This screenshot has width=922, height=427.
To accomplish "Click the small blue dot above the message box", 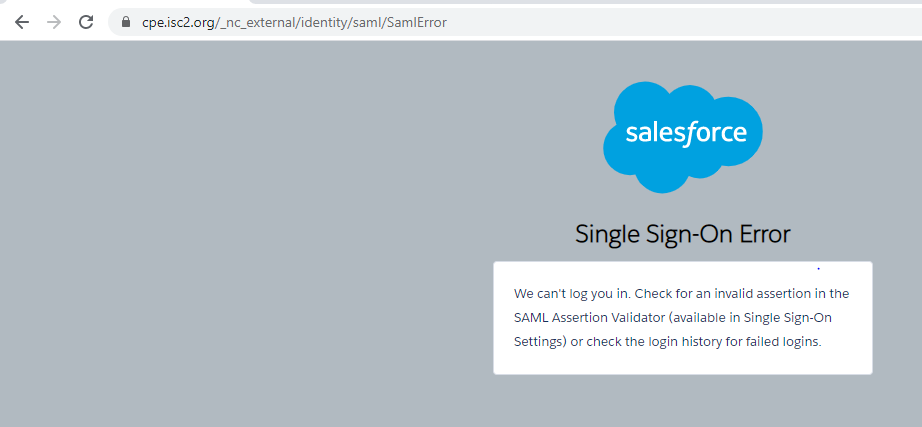I will pyautogui.click(x=818, y=268).
